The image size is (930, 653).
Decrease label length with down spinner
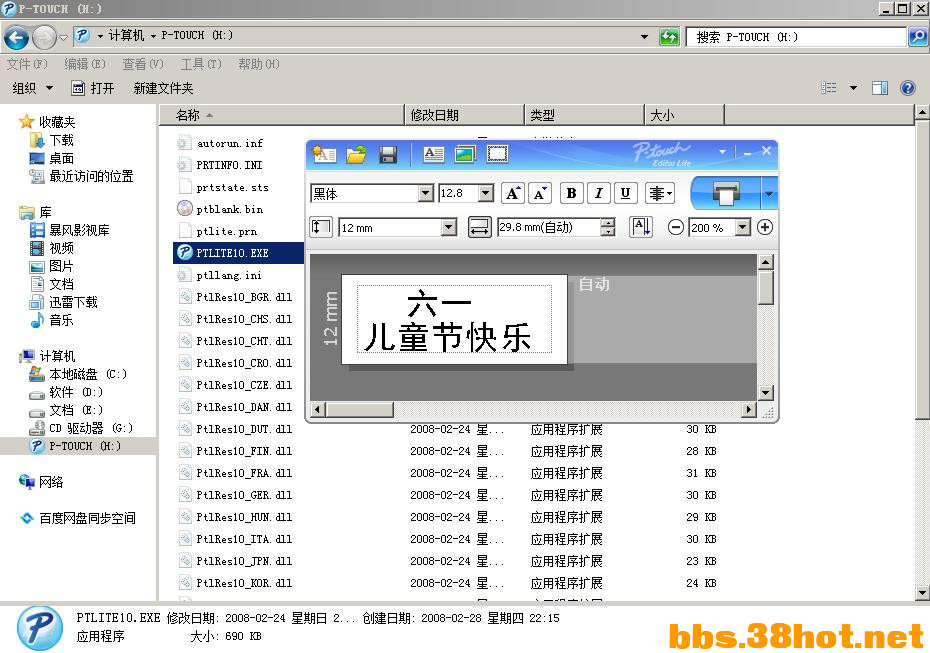tap(608, 232)
